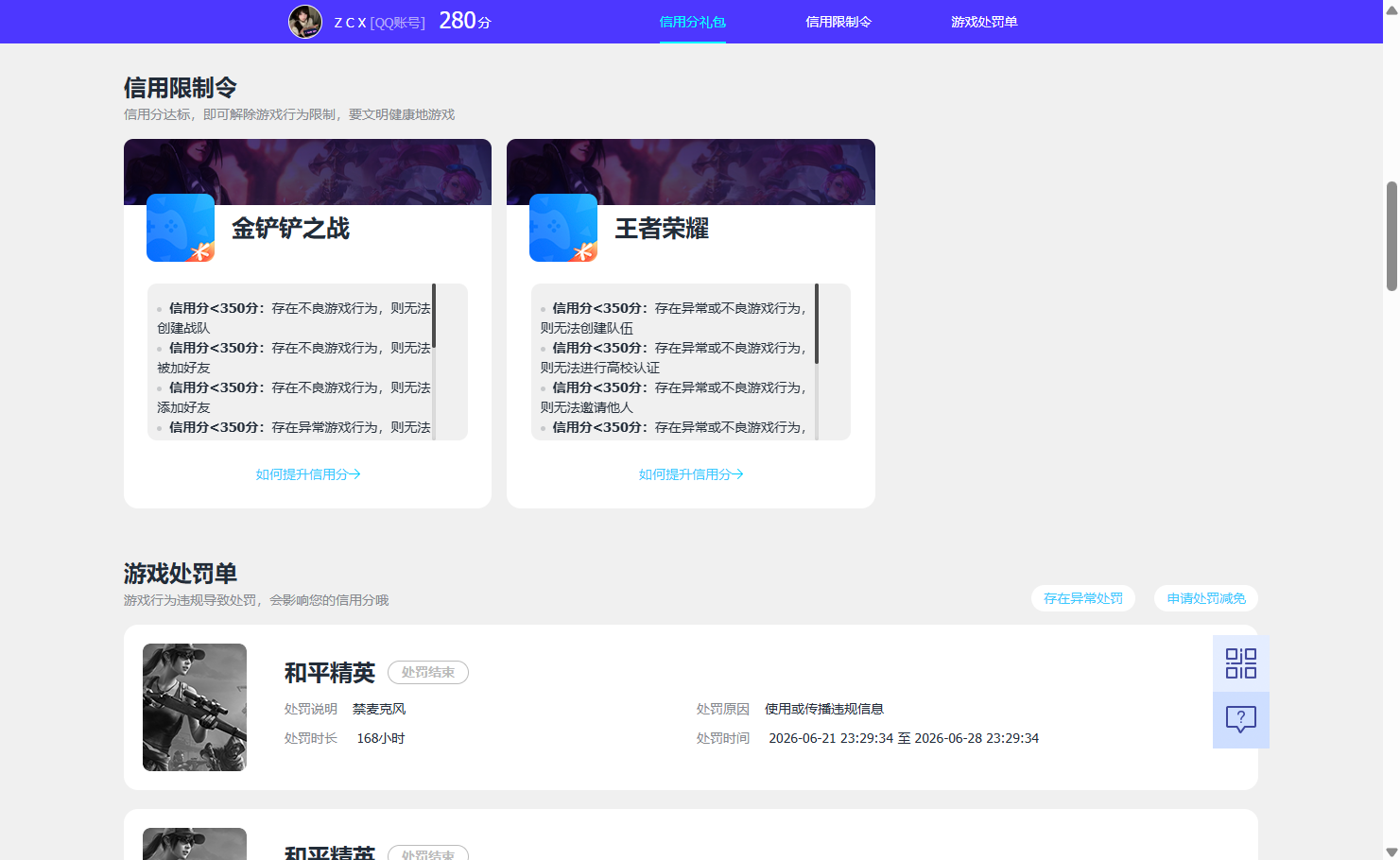
Task: Click the 存在异常处罚 button
Action: pyautogui.click(x=1083, y=598)
